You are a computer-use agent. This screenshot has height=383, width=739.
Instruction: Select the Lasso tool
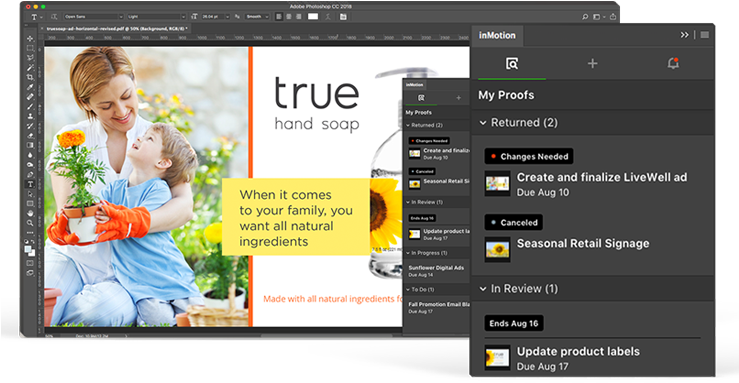pos(30,58)
